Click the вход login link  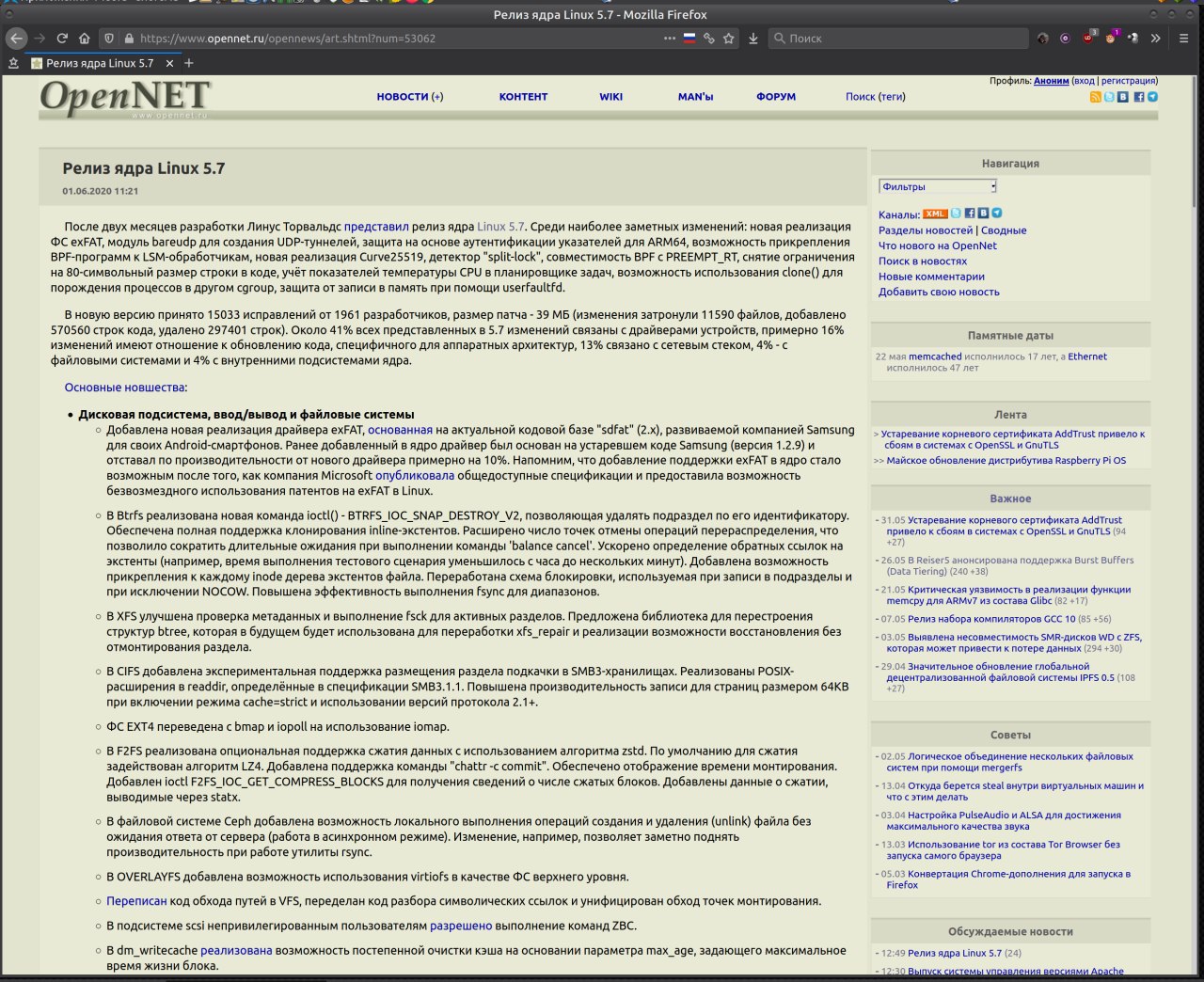click(1084, 81)
